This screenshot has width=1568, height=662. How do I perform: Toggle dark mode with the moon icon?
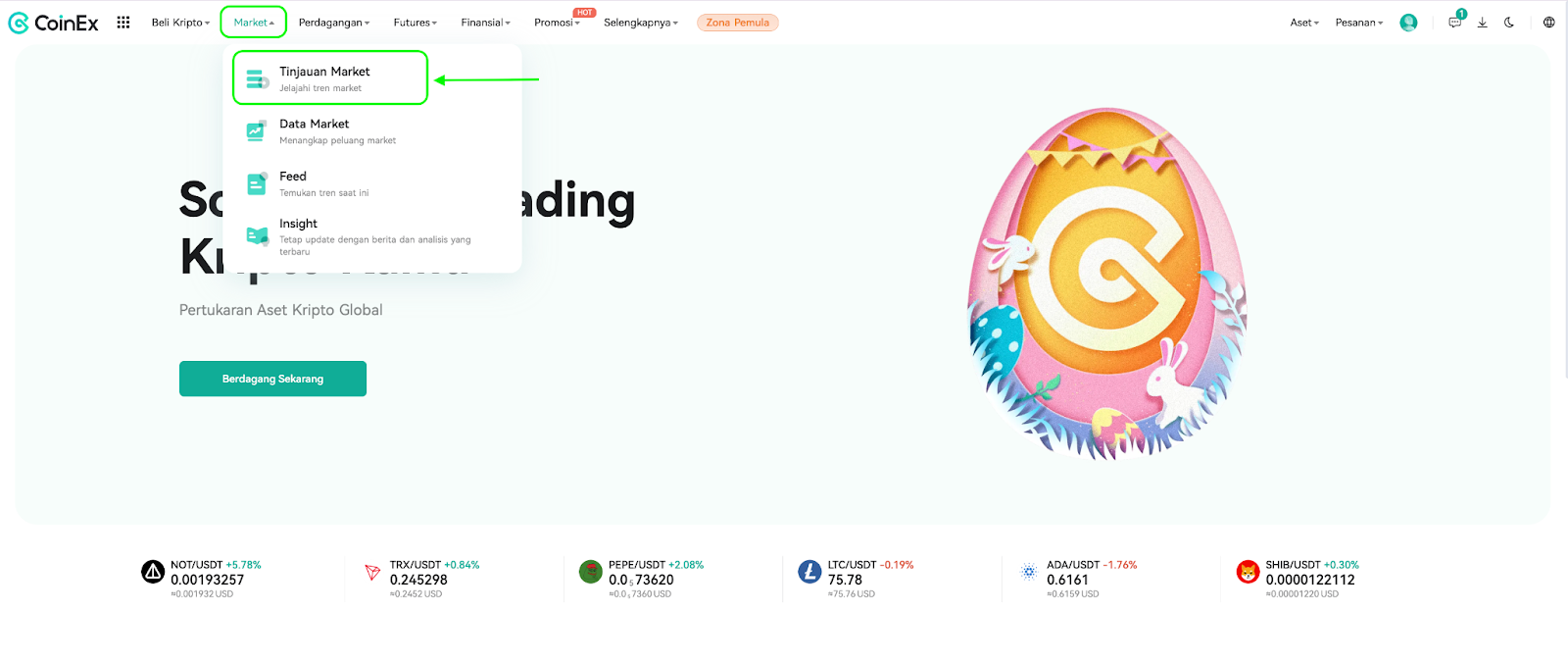1509,23
